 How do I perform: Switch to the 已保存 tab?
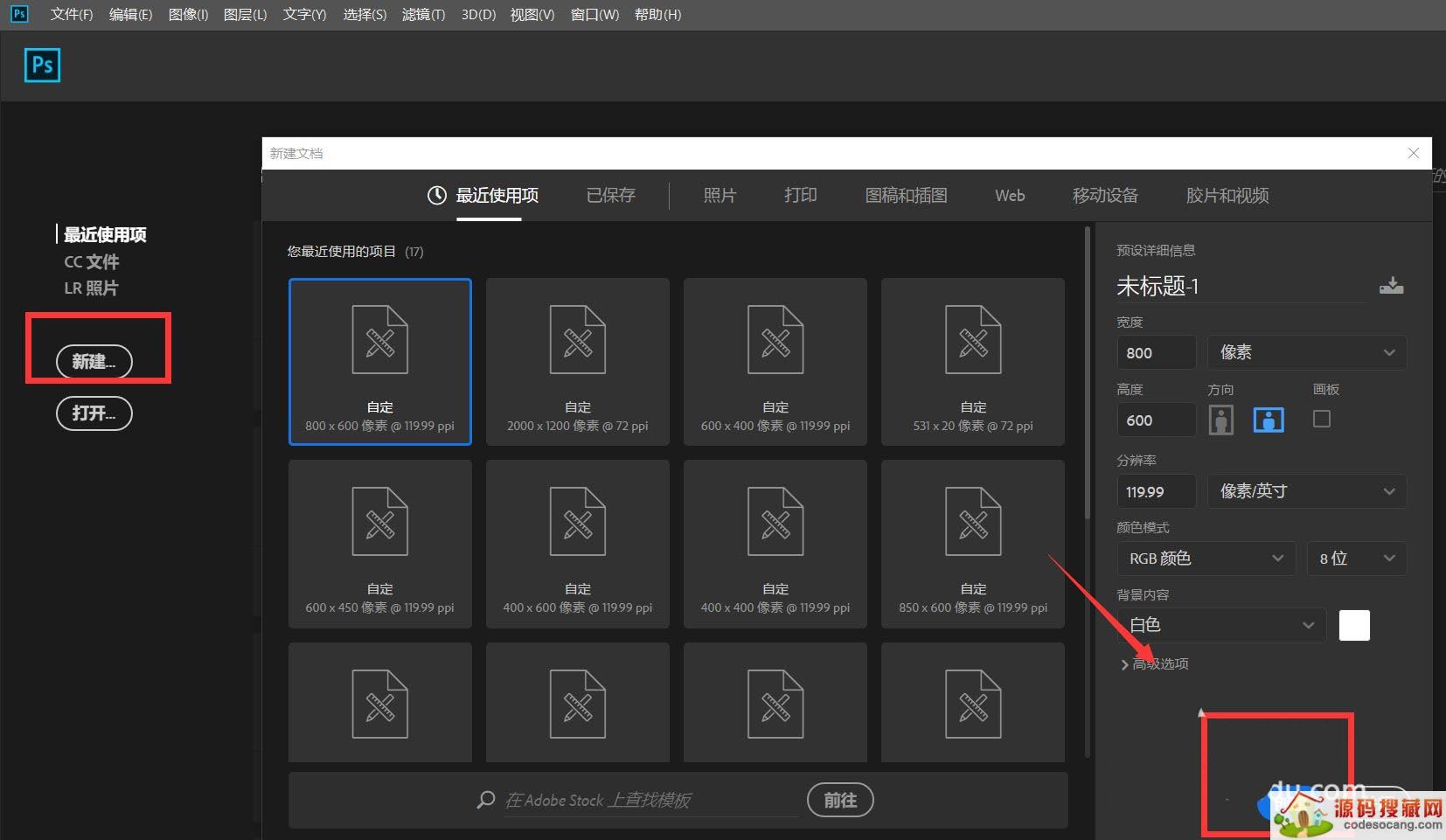click(611, 196)
